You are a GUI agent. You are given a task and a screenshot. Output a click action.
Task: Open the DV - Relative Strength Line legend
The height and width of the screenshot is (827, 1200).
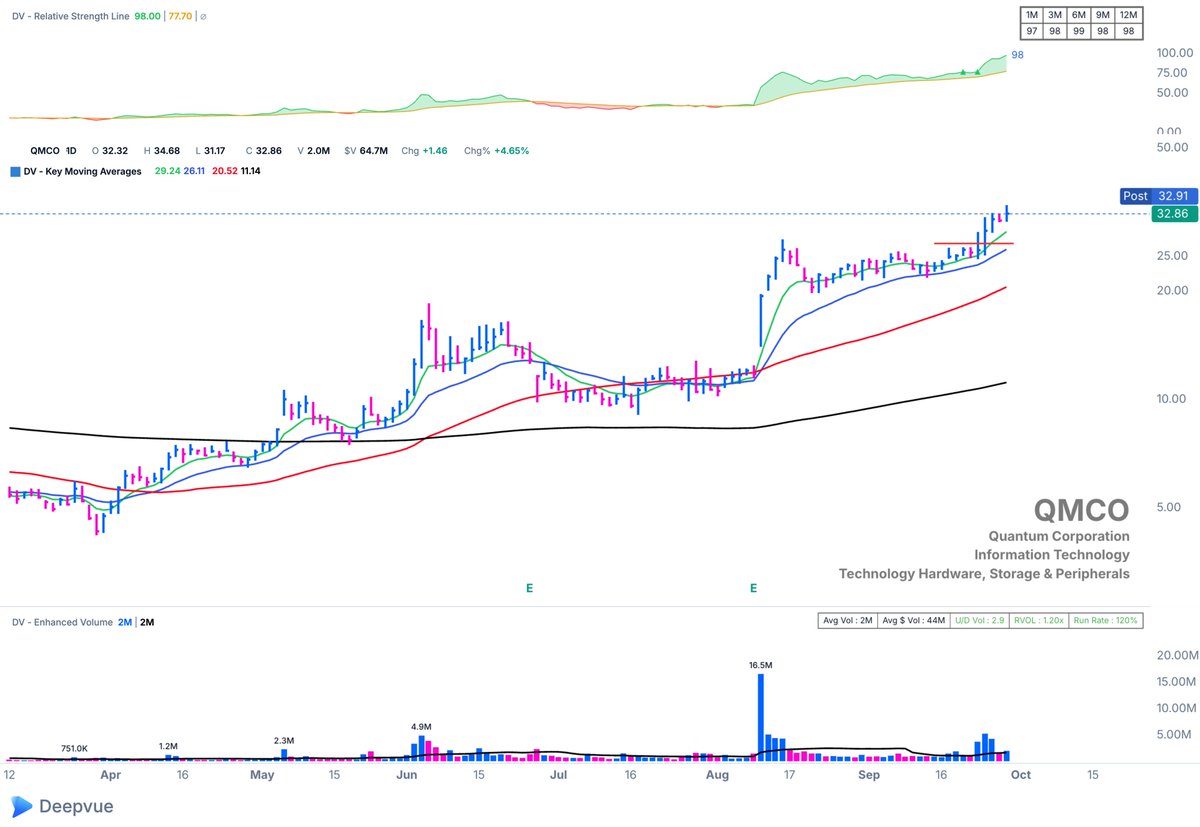point(68,17)
